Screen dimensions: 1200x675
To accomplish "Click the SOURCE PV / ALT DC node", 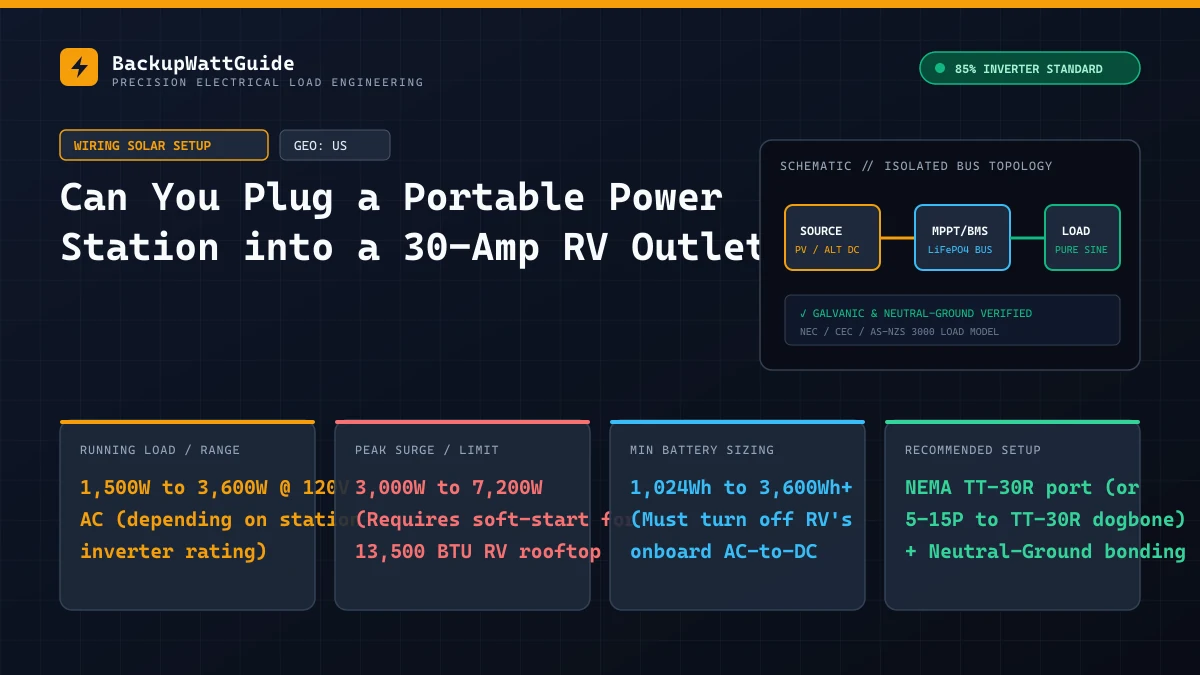I will (832, 238).
